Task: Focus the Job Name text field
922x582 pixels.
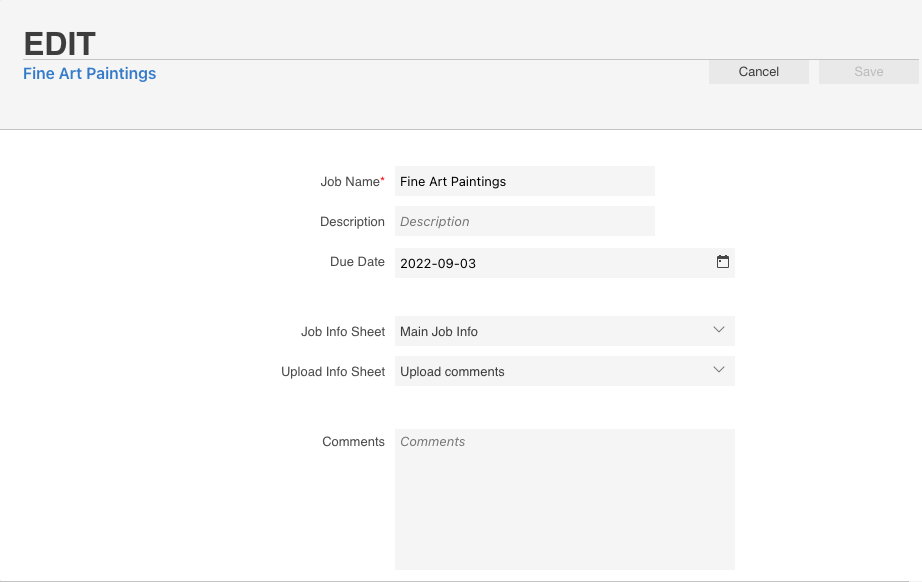Action: coord(525,181)
